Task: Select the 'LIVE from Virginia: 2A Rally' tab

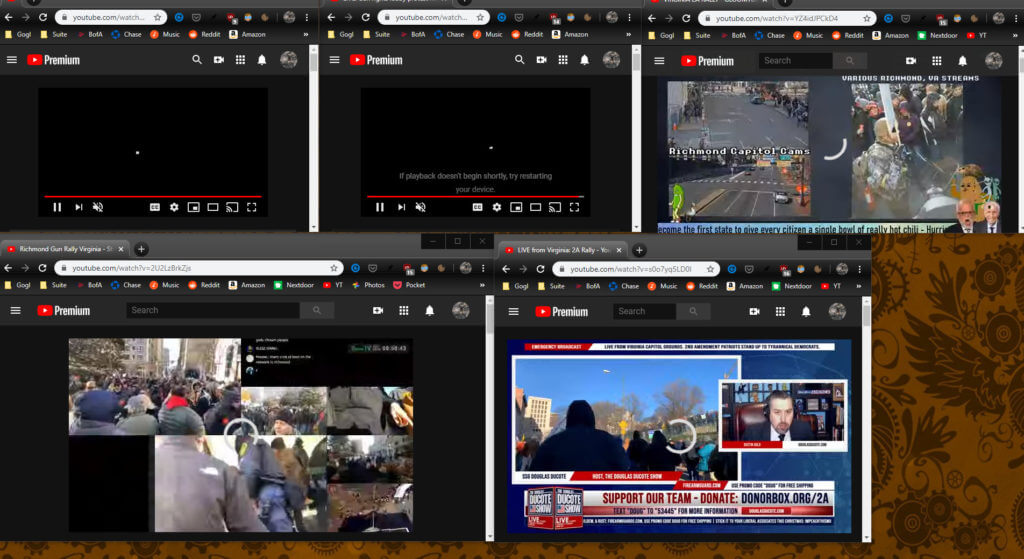Action: point(562,250)
